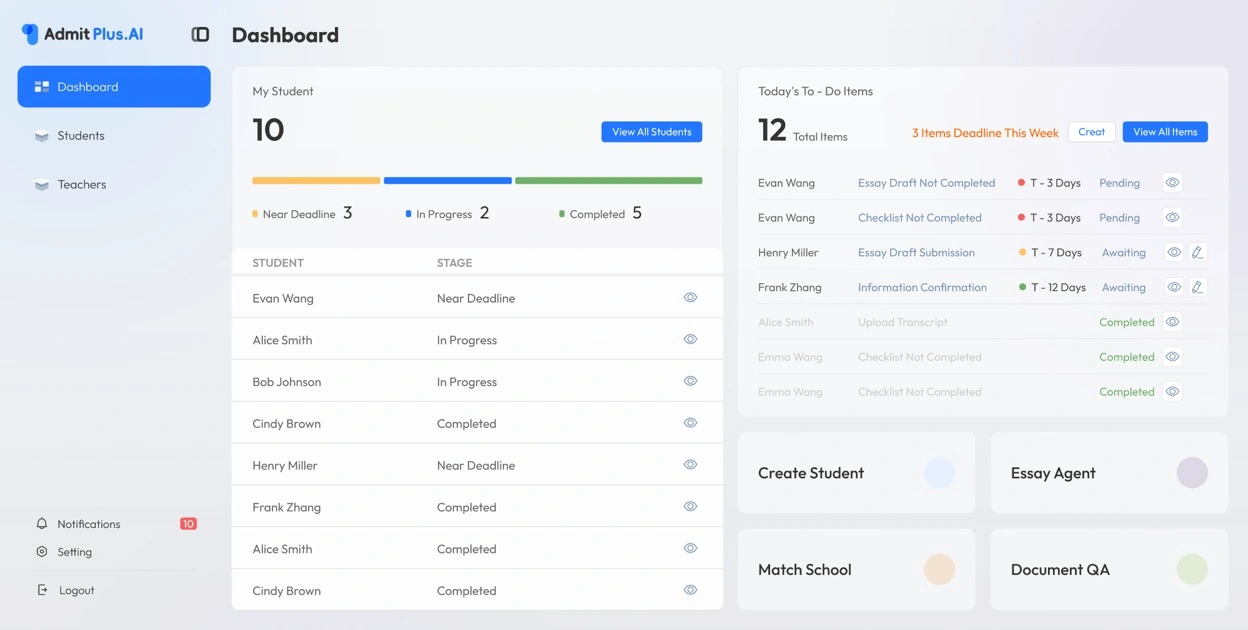Click the Logout icon
1248x630 pixels.
point(41,590)
